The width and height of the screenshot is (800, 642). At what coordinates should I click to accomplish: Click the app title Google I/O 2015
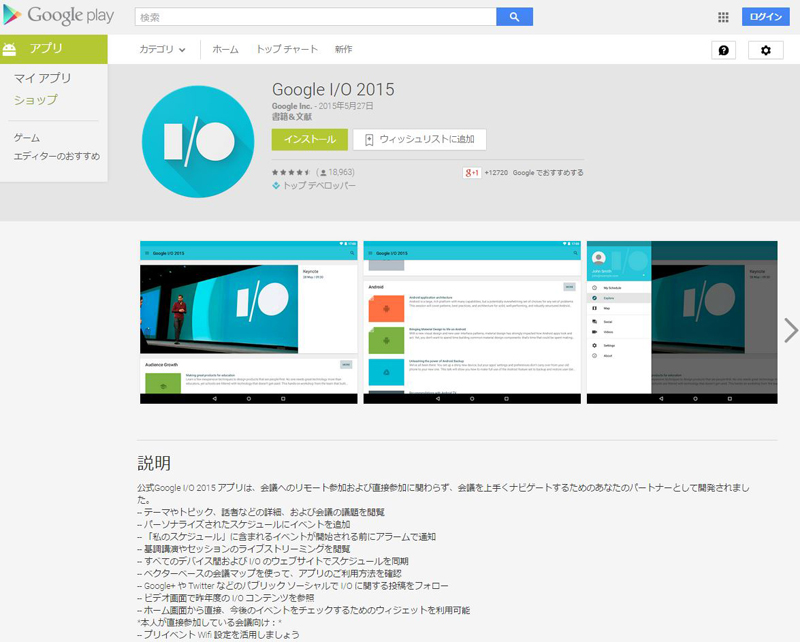tap(333, 89)
